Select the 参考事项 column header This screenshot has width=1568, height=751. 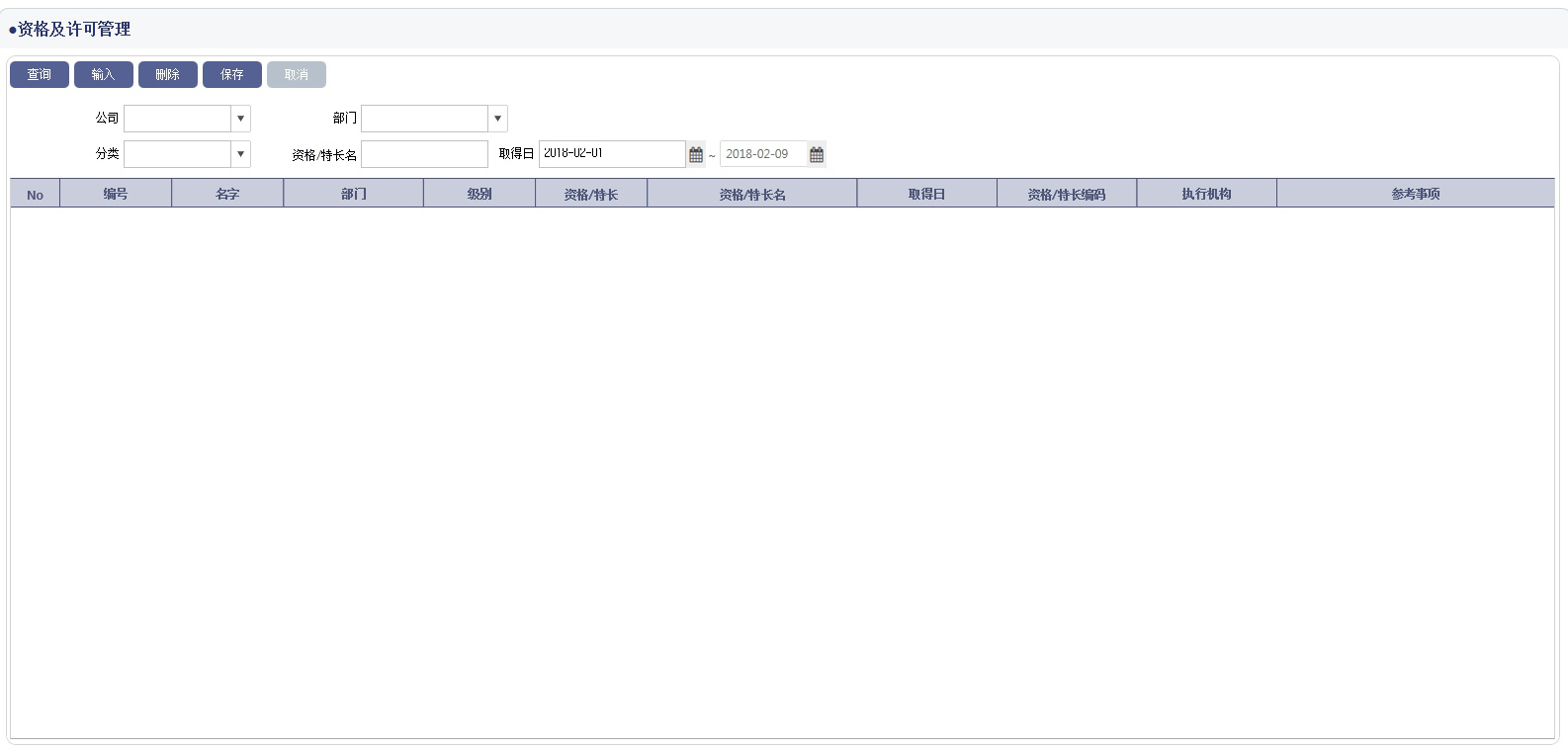[x=1415, y=194]
